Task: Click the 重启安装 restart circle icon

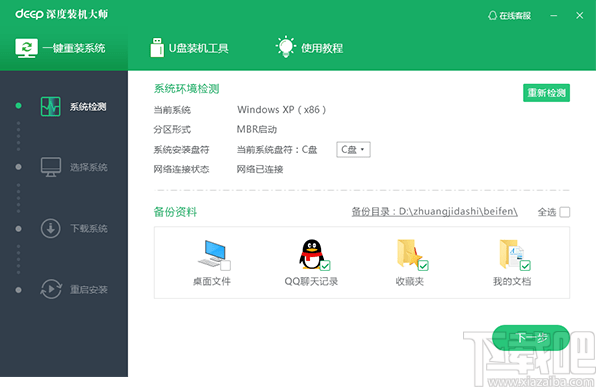Action: pyautogui.click(x=51, y=289)
